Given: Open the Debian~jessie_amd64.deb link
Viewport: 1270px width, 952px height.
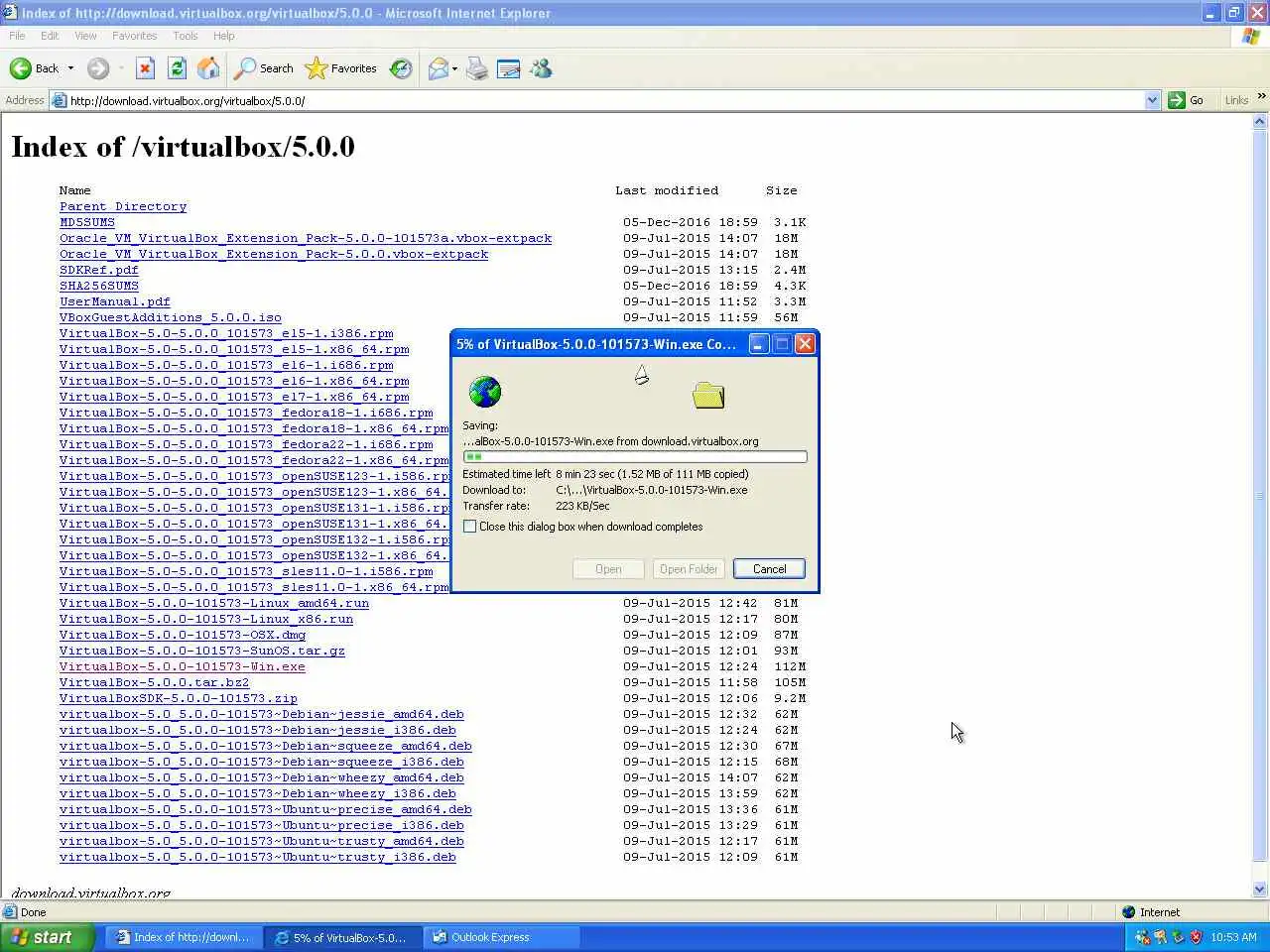Looking at the screenshot, I should [262, 714].
